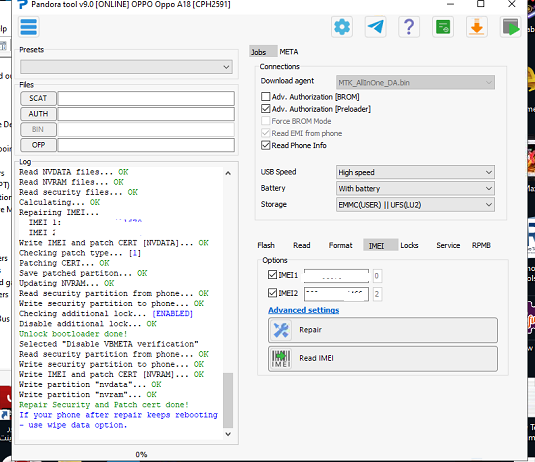
Task: Open help with the question mark icon
Action: click(x=409, y=27)
